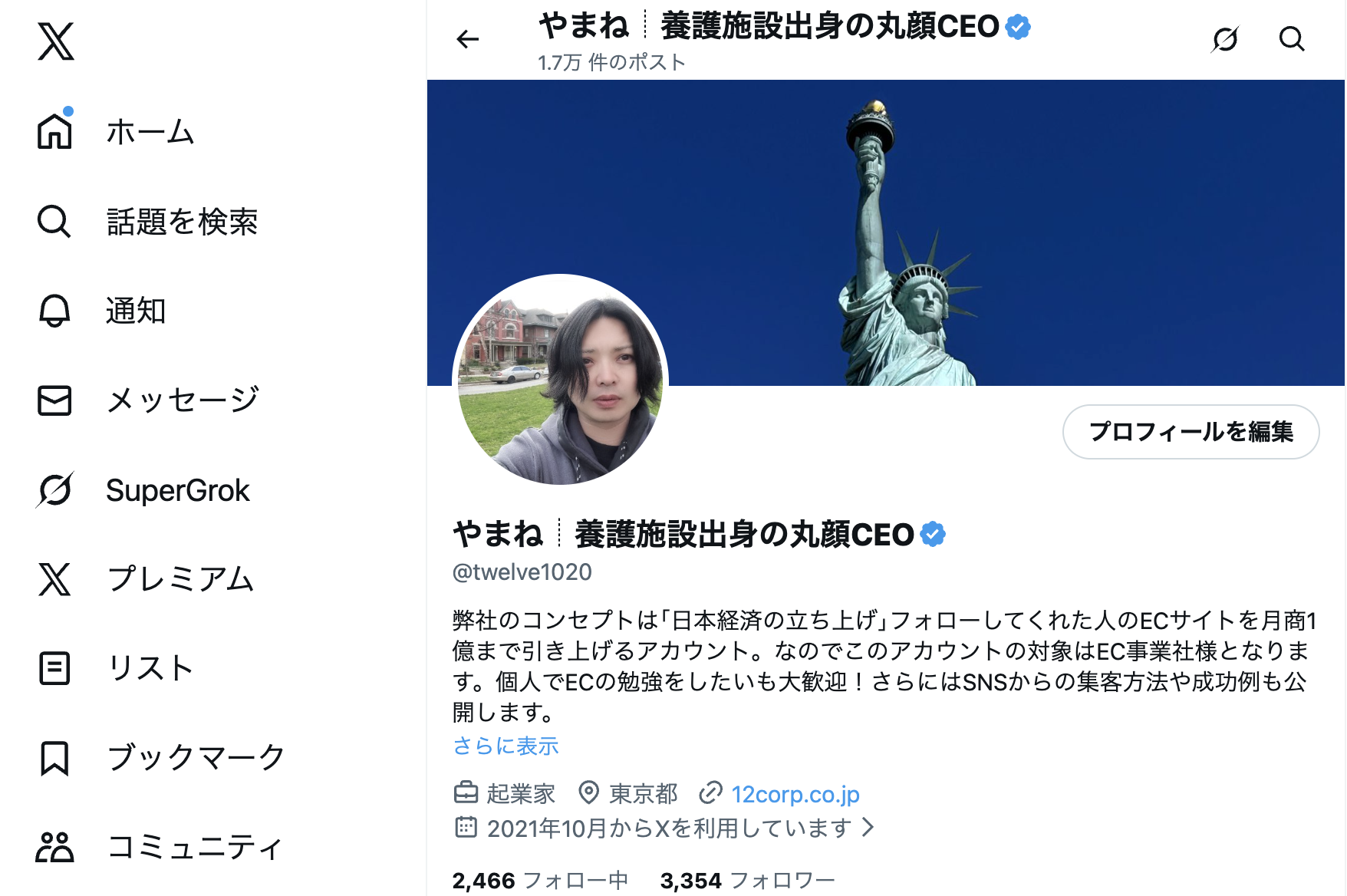The height and width of the screenshot is (896, 1347).
Task: Click the Grok icon in profile header
Action: coord(1225,39)
